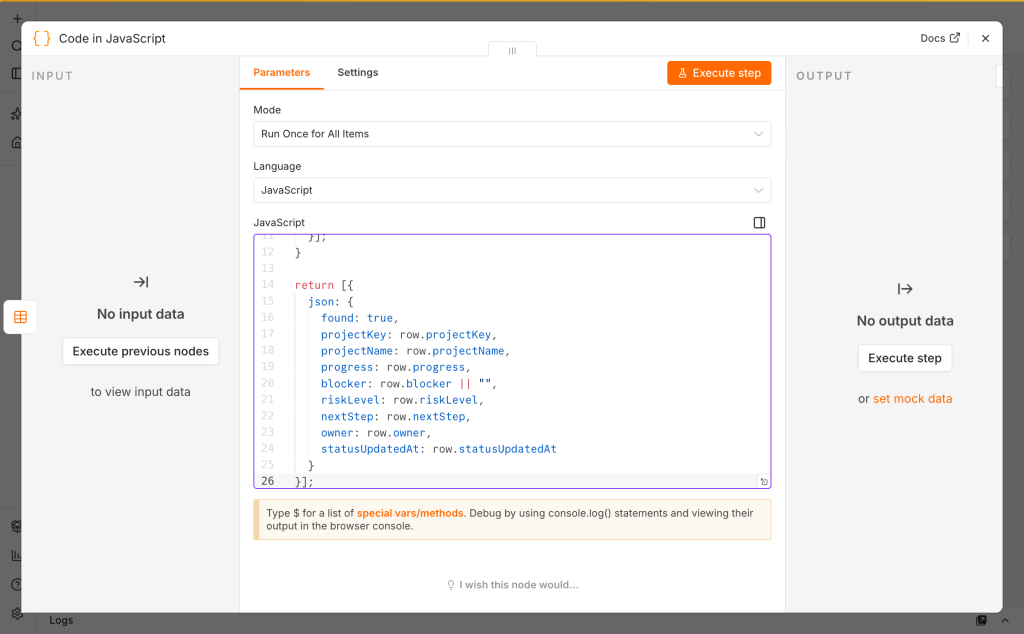Click the riskLevel: row.riskLevel line
The height and width of the screenshot is (634, 1024).
point(402,400)
